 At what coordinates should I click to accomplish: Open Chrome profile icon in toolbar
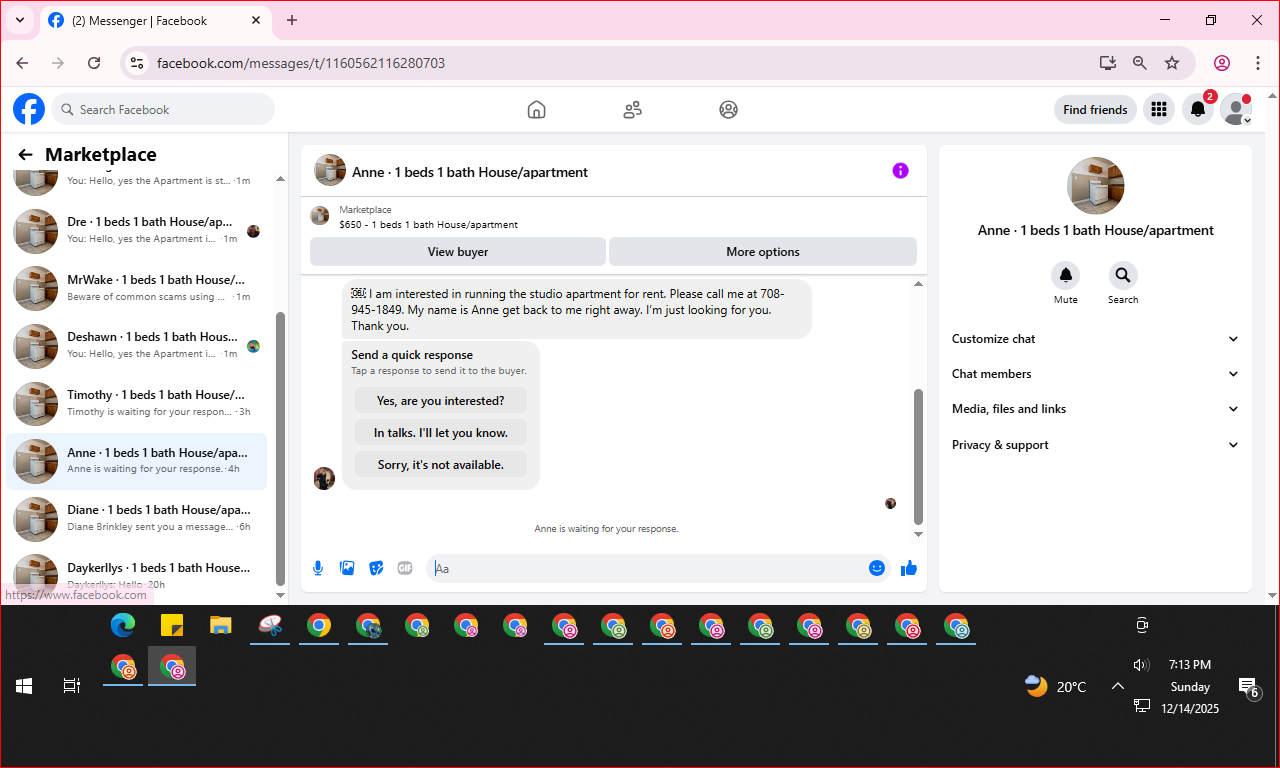pos(1222,63)
